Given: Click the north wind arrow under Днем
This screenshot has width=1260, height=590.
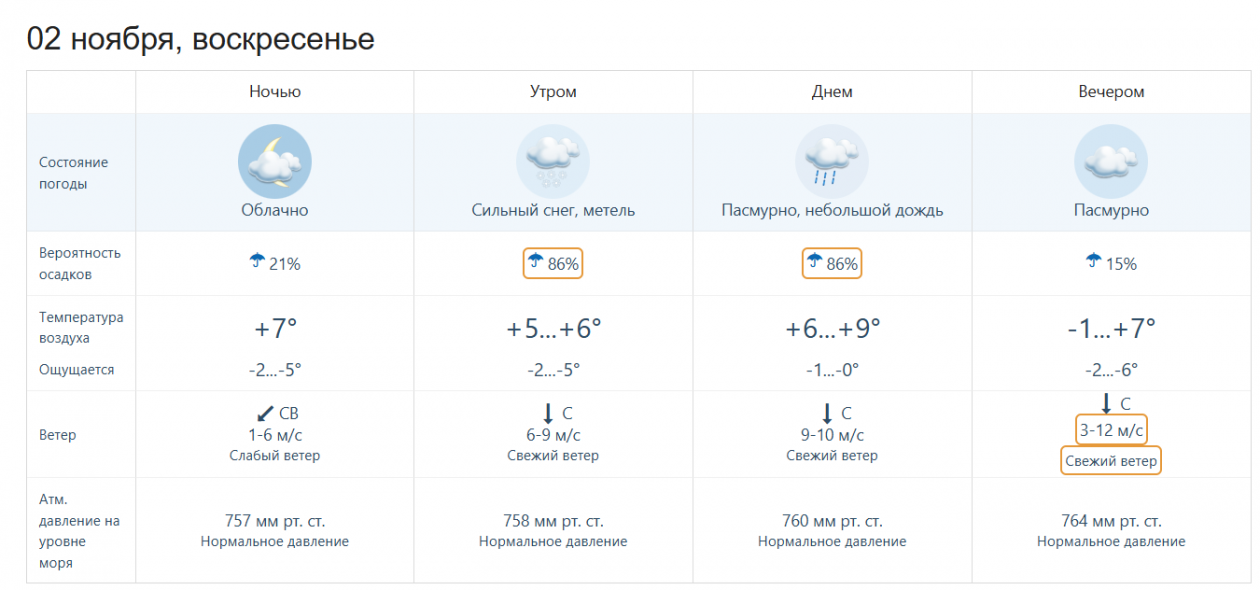Looking at the screenshot, I should click(x=827, y=412).
